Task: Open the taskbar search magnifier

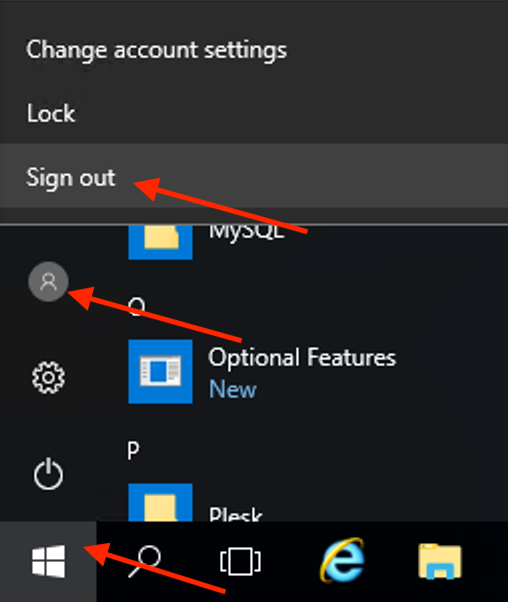Action: [x=145, y=561]
